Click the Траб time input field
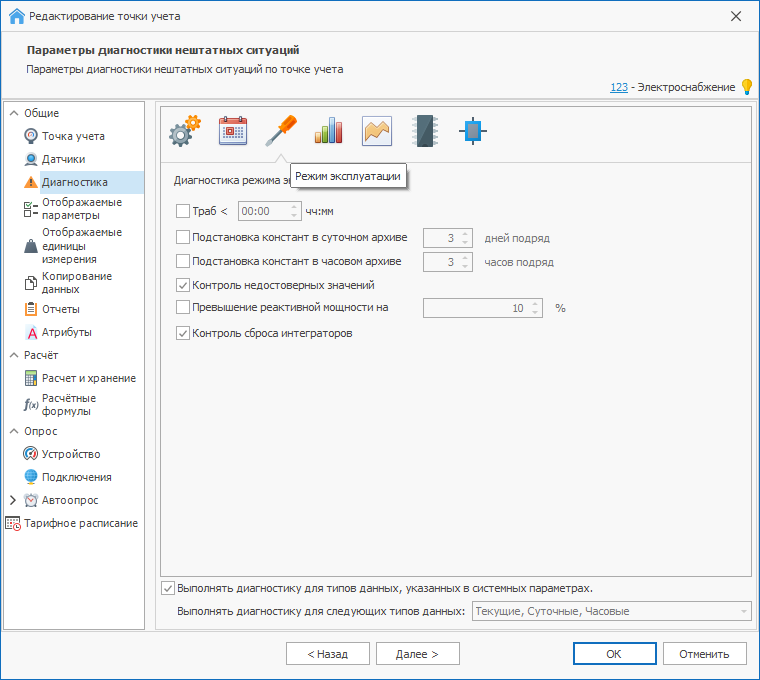The height and width of the screenshot is (680, 760). coord(262,211)
